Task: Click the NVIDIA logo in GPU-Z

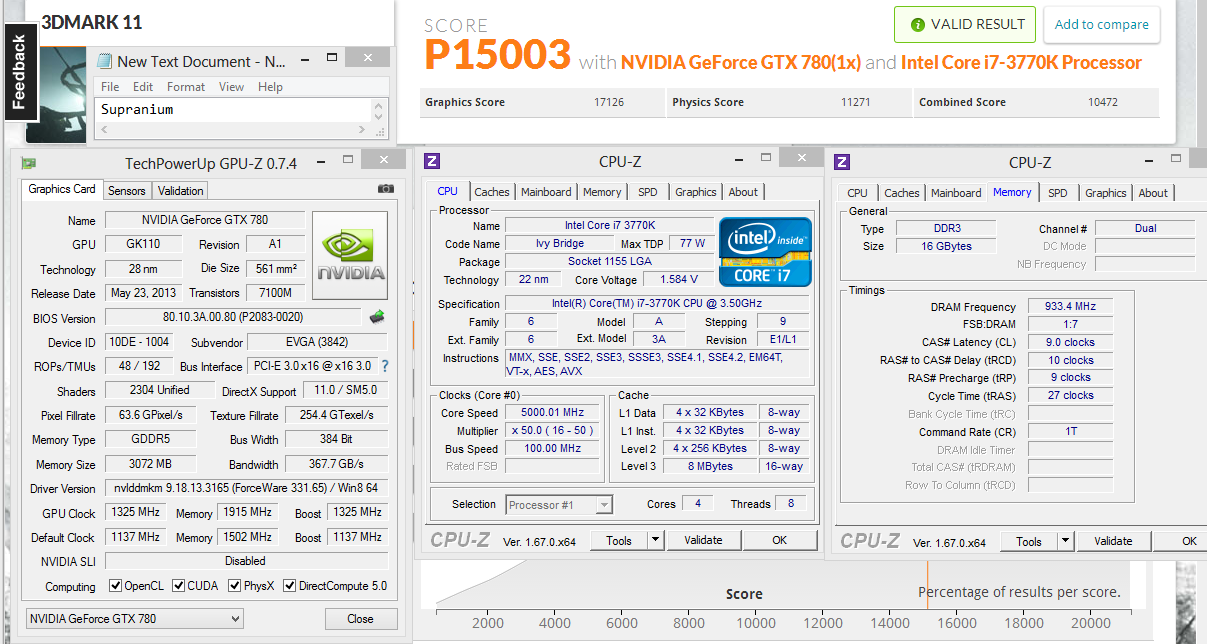Action: tap(350, 255)
